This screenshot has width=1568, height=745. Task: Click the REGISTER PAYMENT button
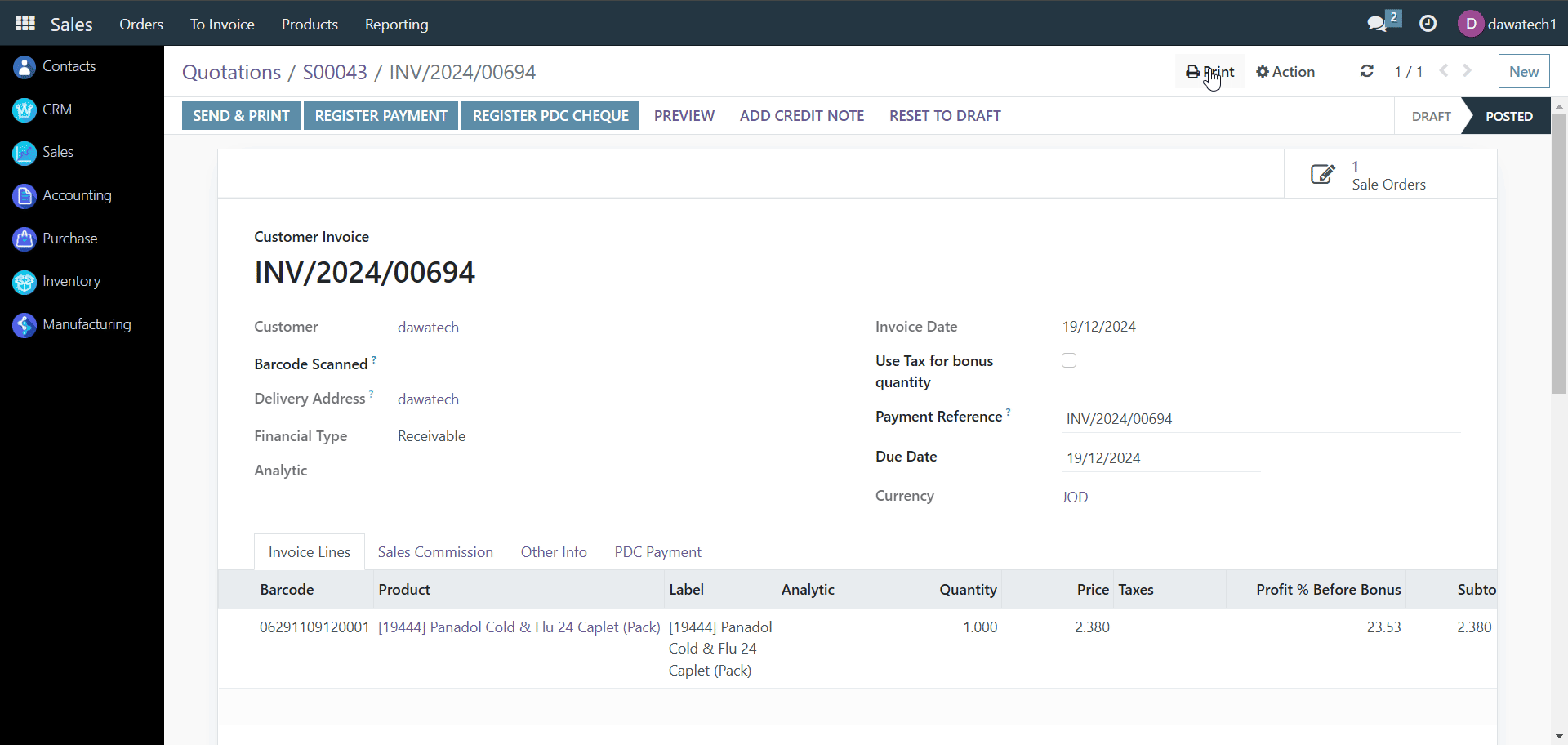381,116
